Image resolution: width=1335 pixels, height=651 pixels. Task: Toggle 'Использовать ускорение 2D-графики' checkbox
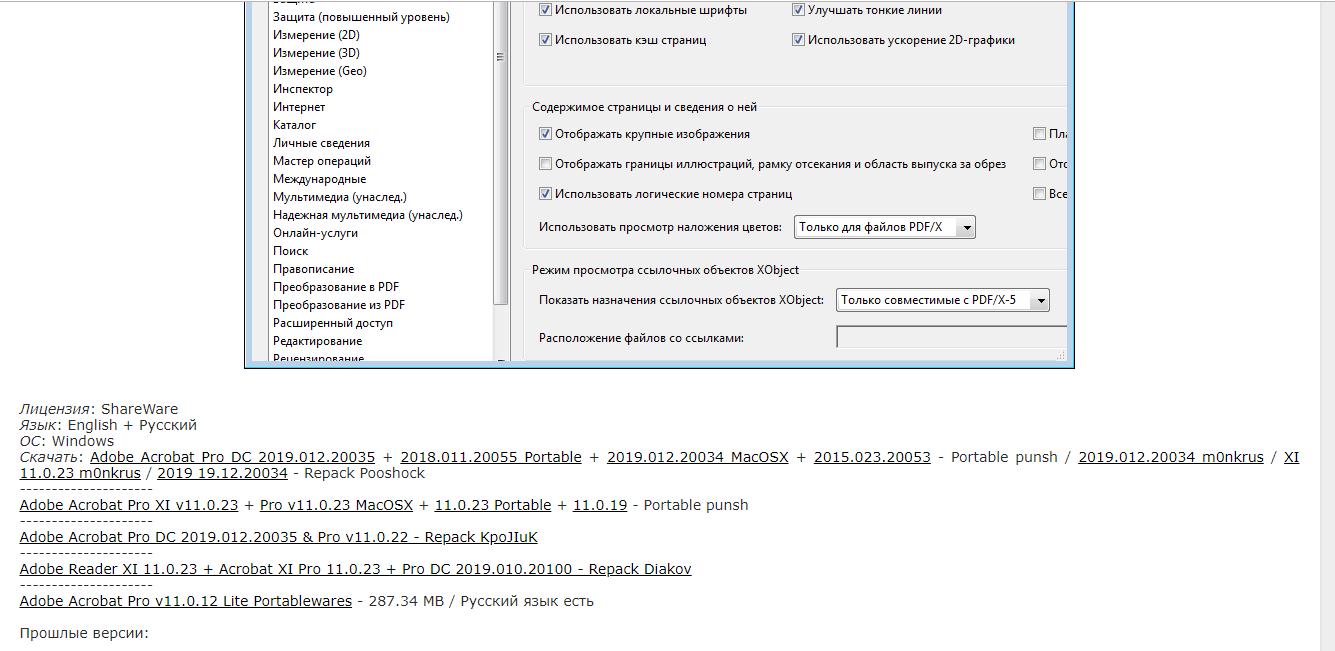(799, 40)
